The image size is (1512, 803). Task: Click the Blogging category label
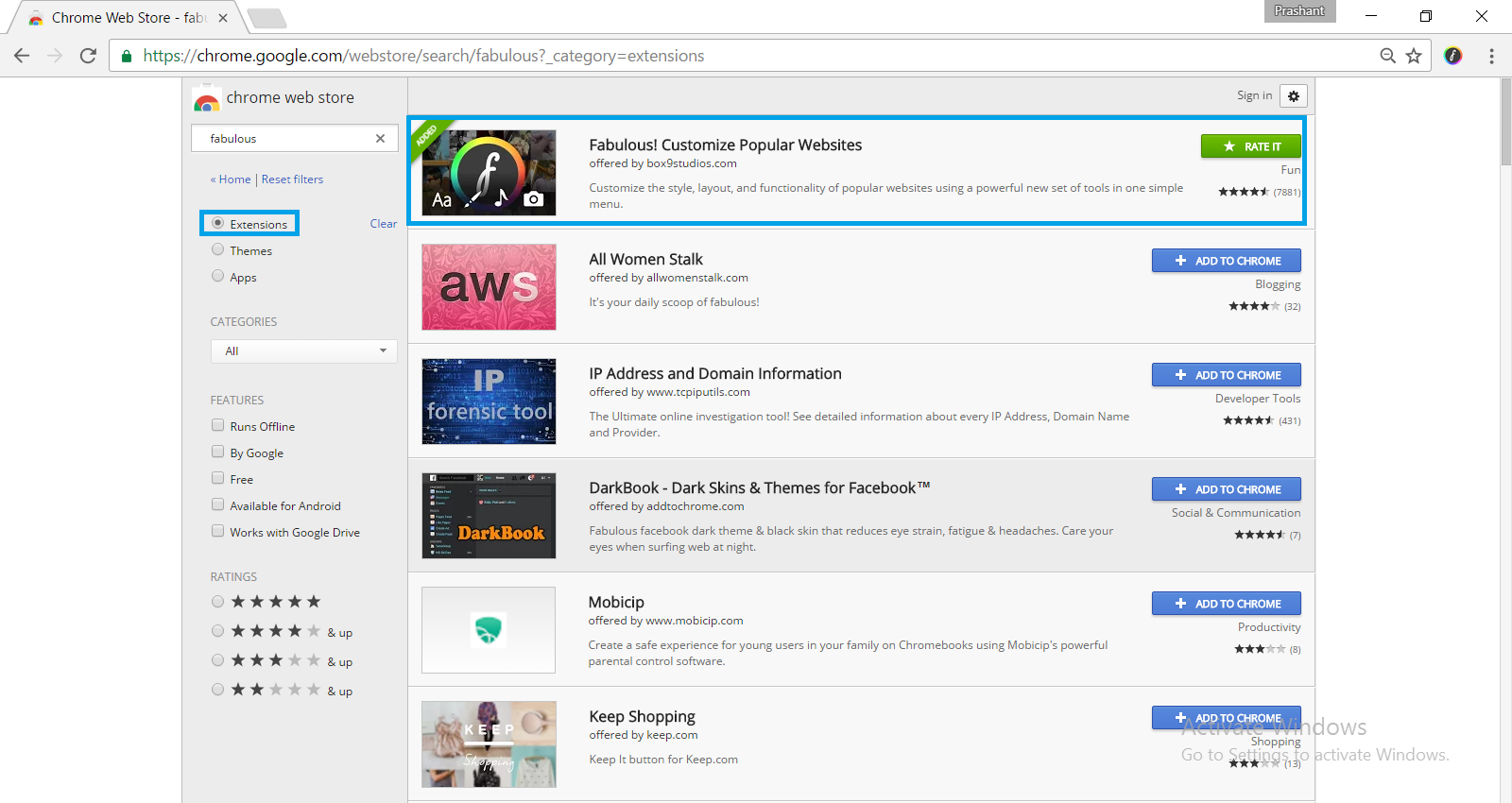tap(1278, 284)
